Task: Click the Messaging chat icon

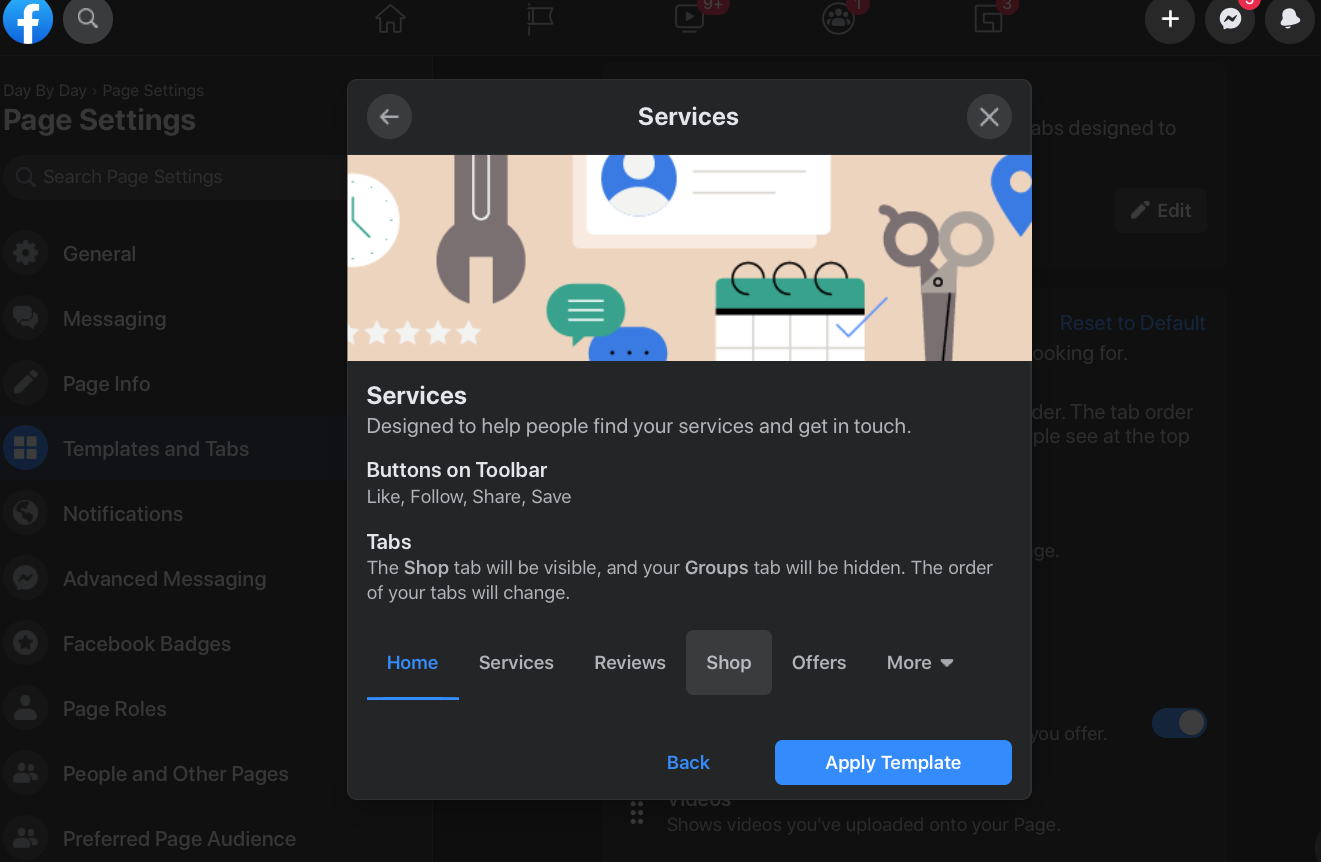Action: pos(26,319)
